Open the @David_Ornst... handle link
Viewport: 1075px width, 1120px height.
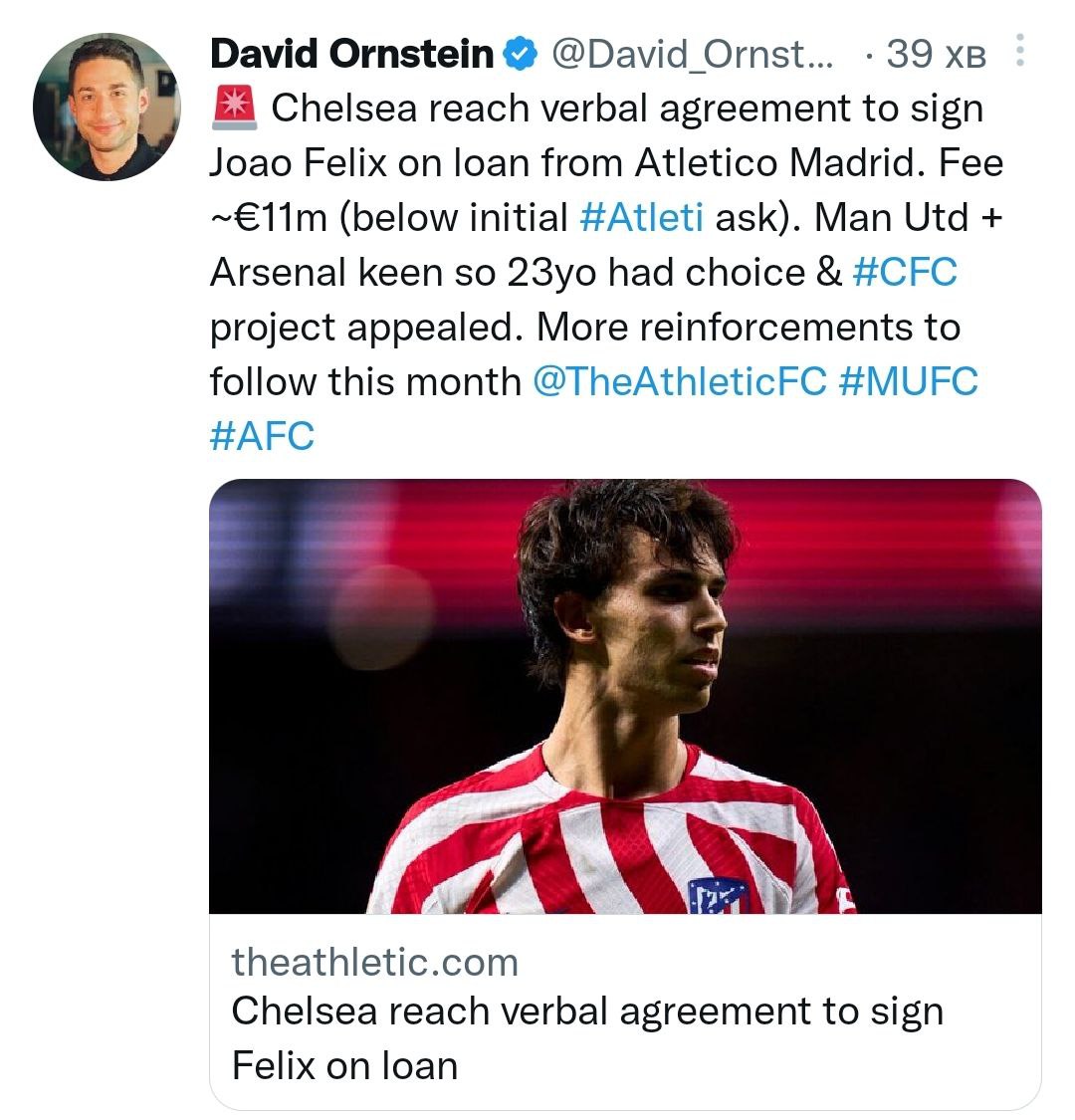tap(692, 54)
